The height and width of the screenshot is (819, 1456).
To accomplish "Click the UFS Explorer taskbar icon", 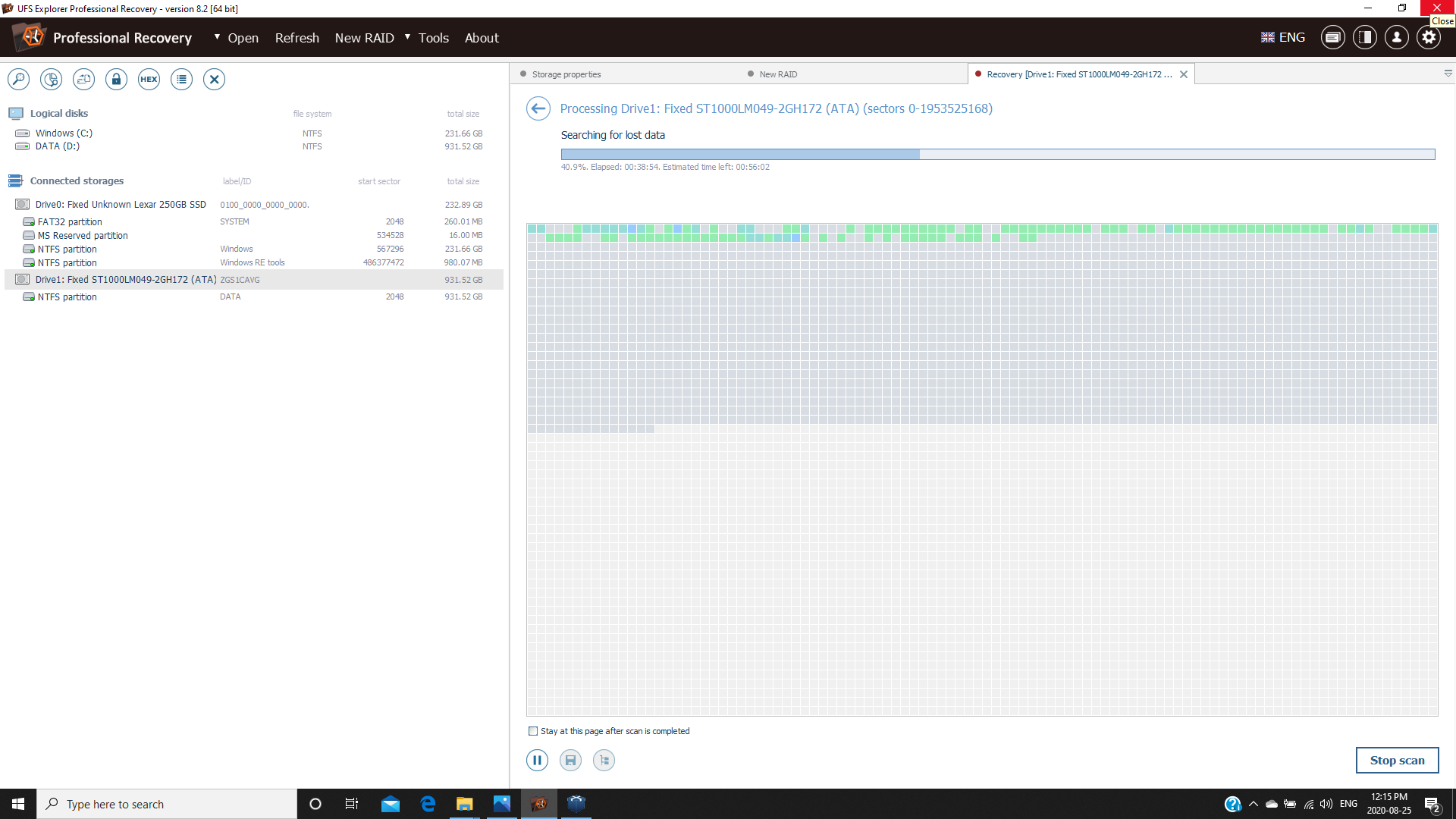I will (539, 804).
